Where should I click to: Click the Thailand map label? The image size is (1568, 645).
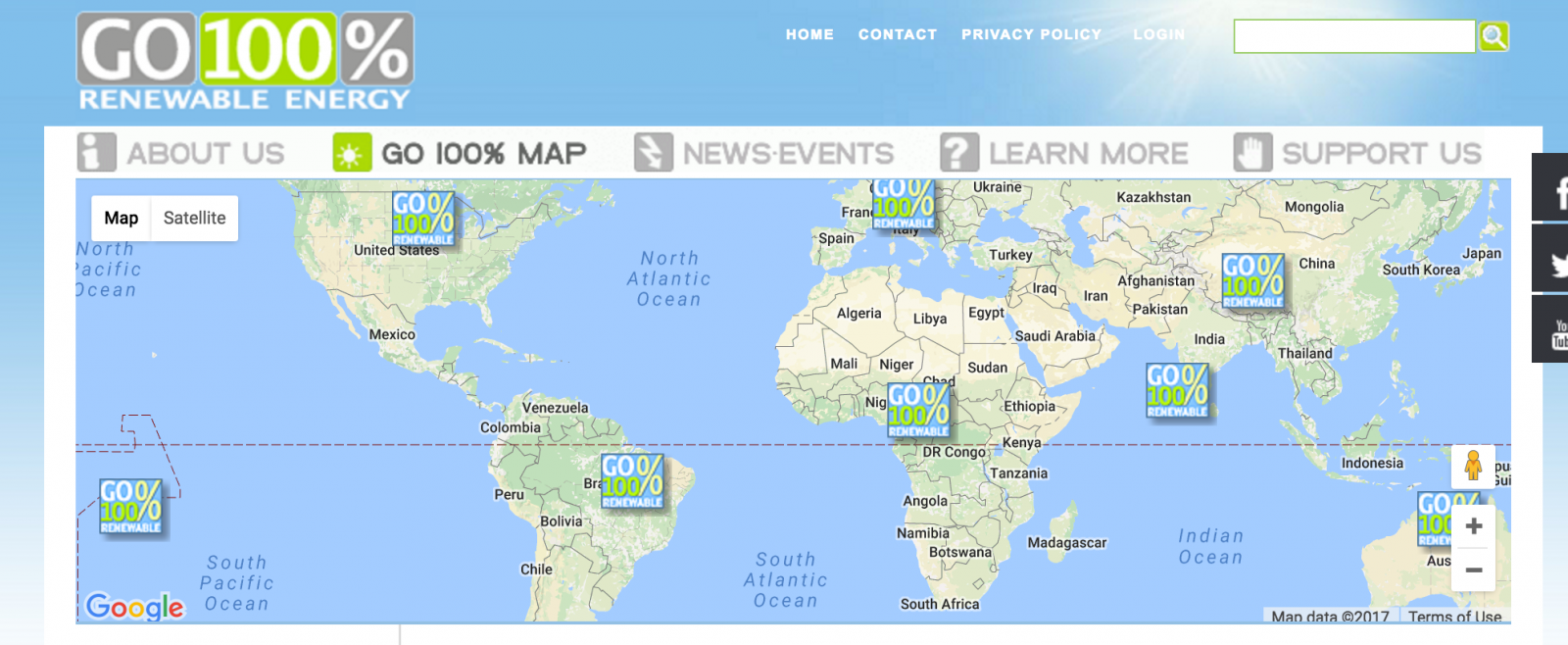[1304, 353]
